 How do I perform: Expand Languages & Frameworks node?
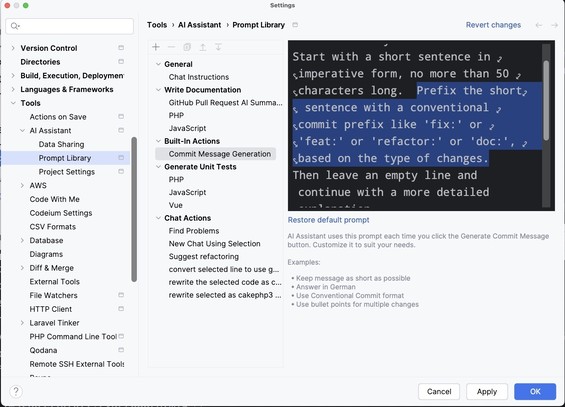click(x=13, y=89)
